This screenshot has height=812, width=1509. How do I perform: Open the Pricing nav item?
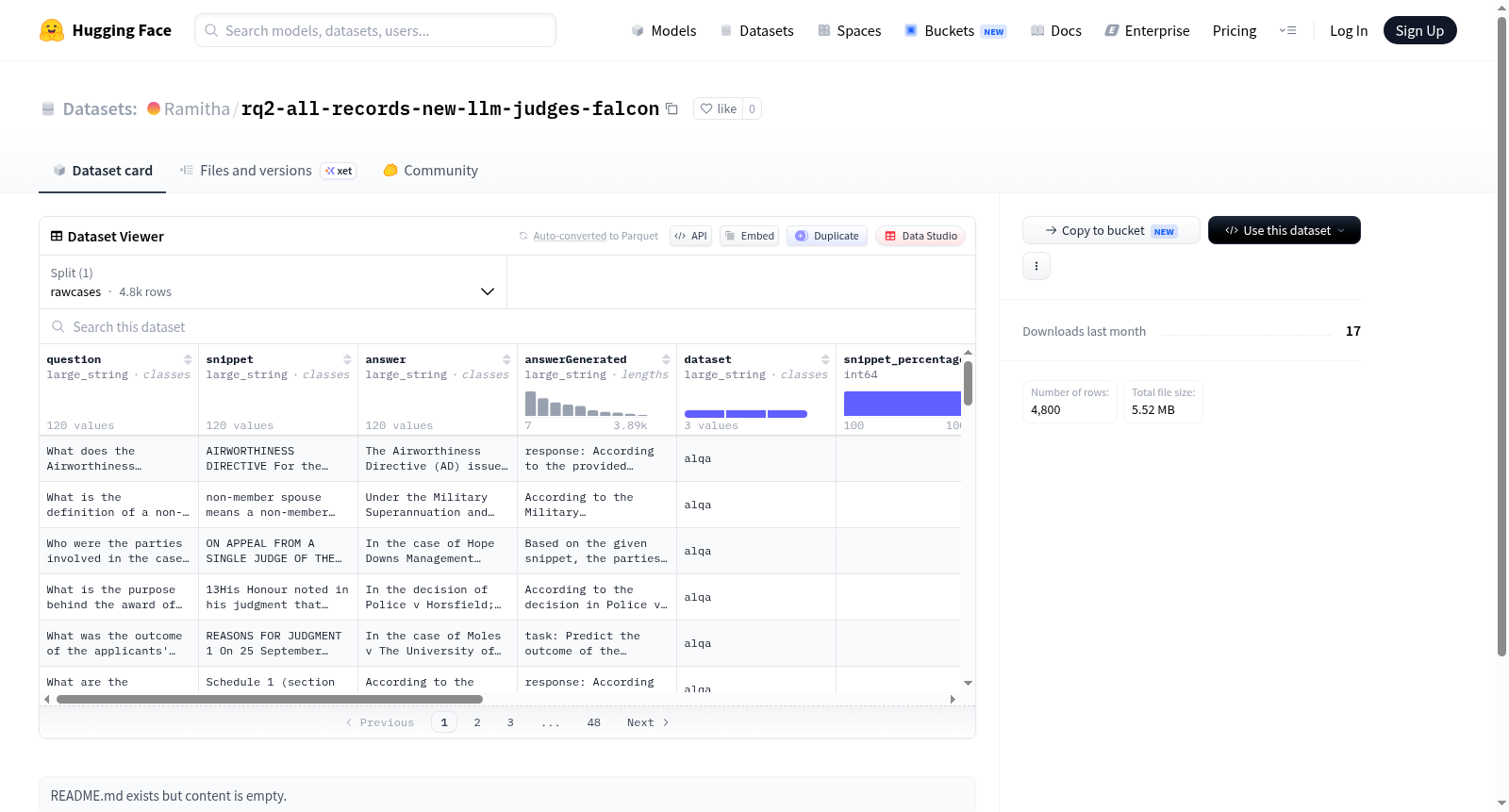pos(1235,30)
